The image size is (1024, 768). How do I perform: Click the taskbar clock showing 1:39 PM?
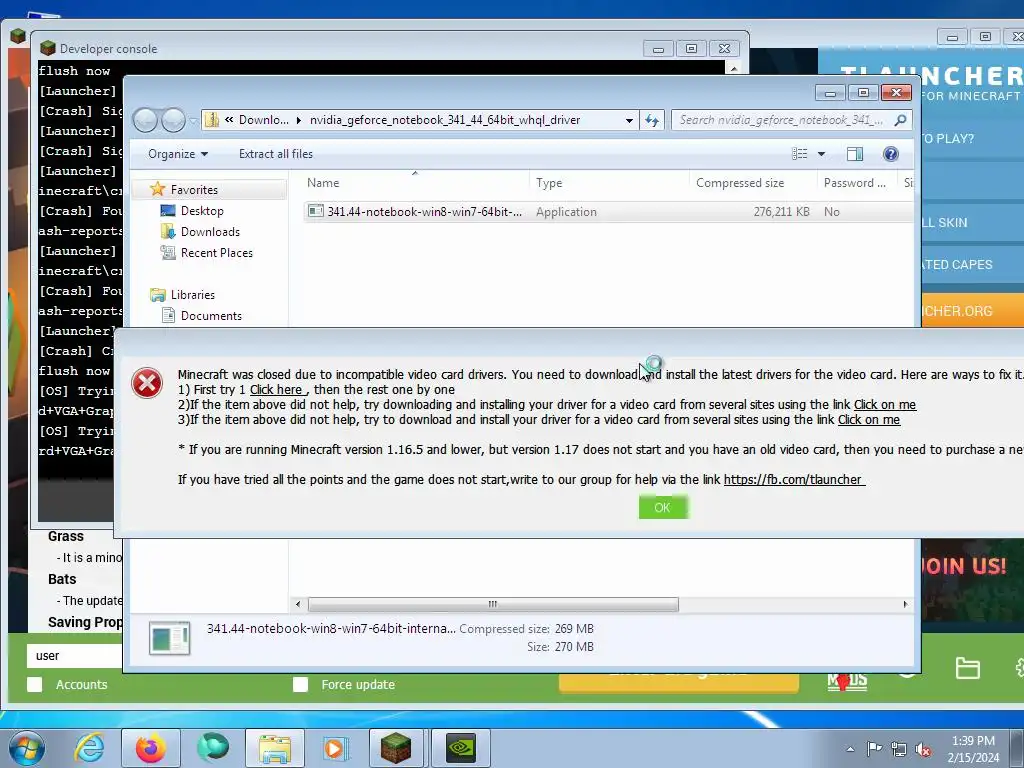click(x=973, y=749)
